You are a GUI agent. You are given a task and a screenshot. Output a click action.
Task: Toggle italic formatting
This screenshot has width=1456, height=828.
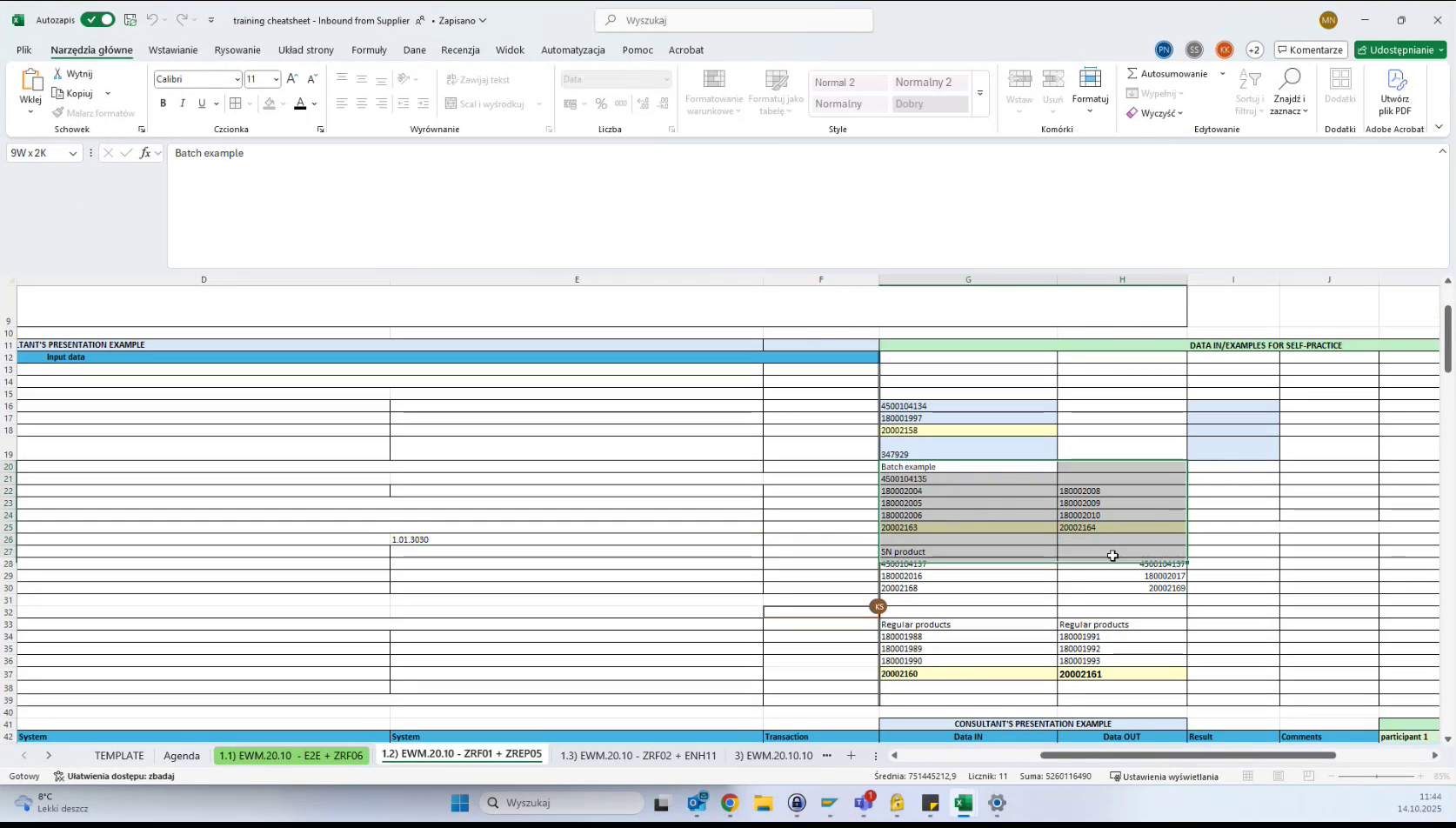(x=183, y=103)
